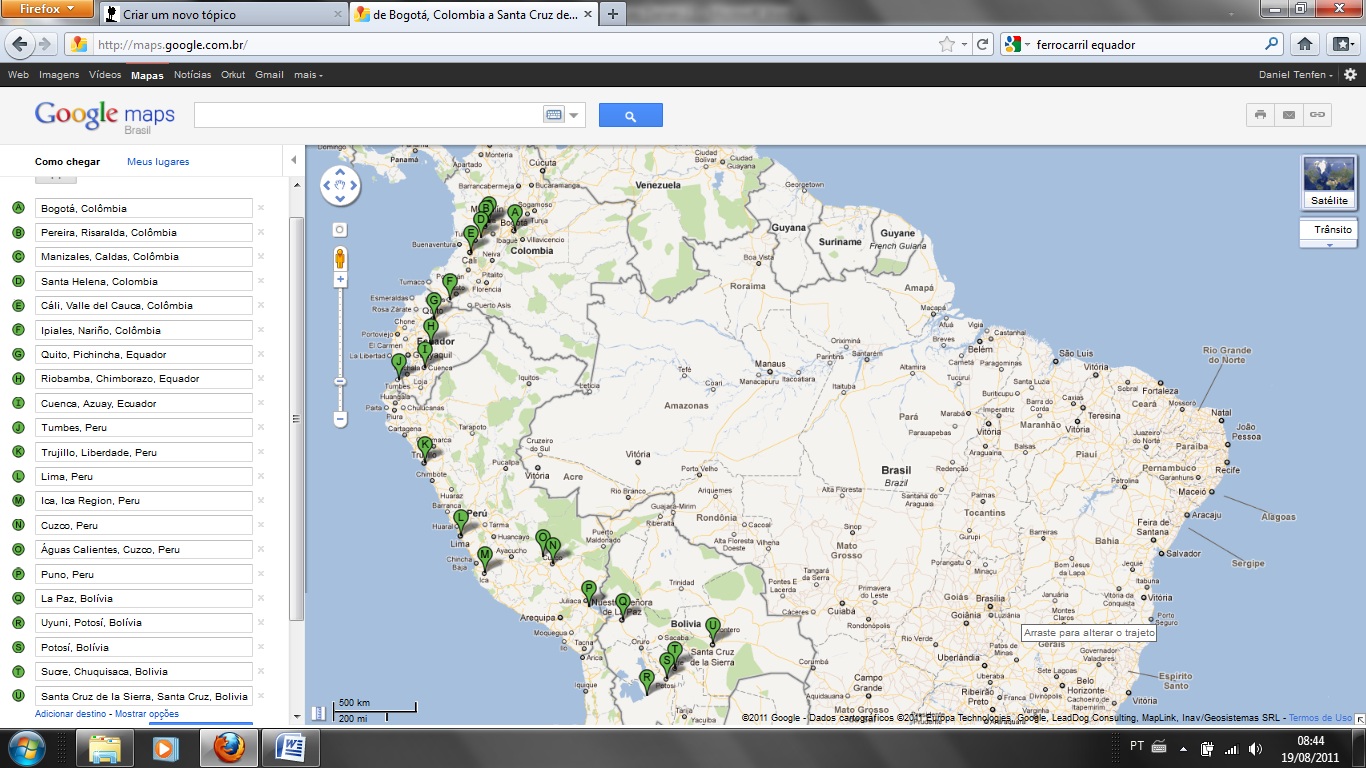Open Windows Start button
Screen dimensions: 1366x768
[x=27, y=748]
